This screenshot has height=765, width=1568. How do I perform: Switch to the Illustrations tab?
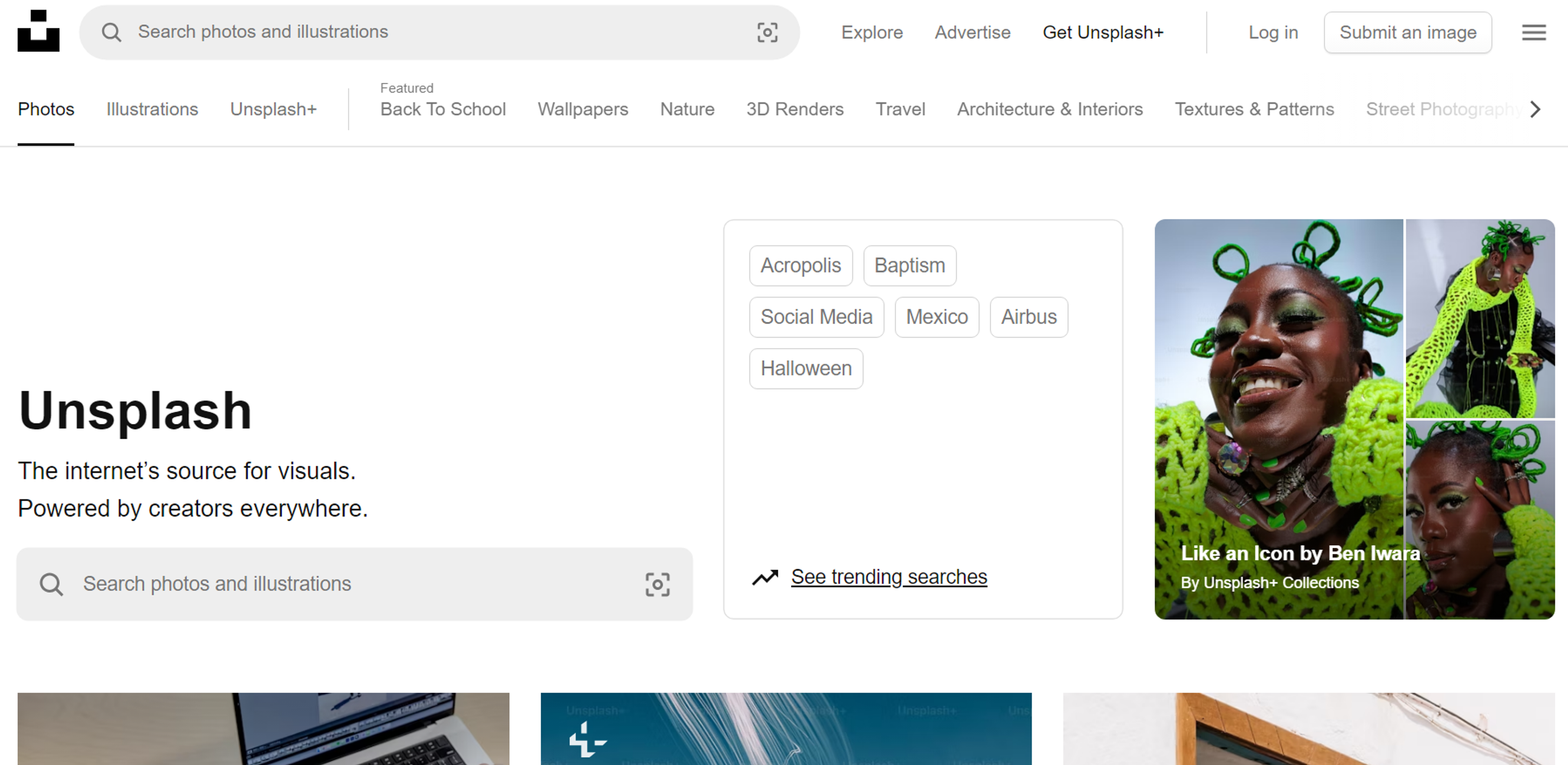(x=152, y=109)
